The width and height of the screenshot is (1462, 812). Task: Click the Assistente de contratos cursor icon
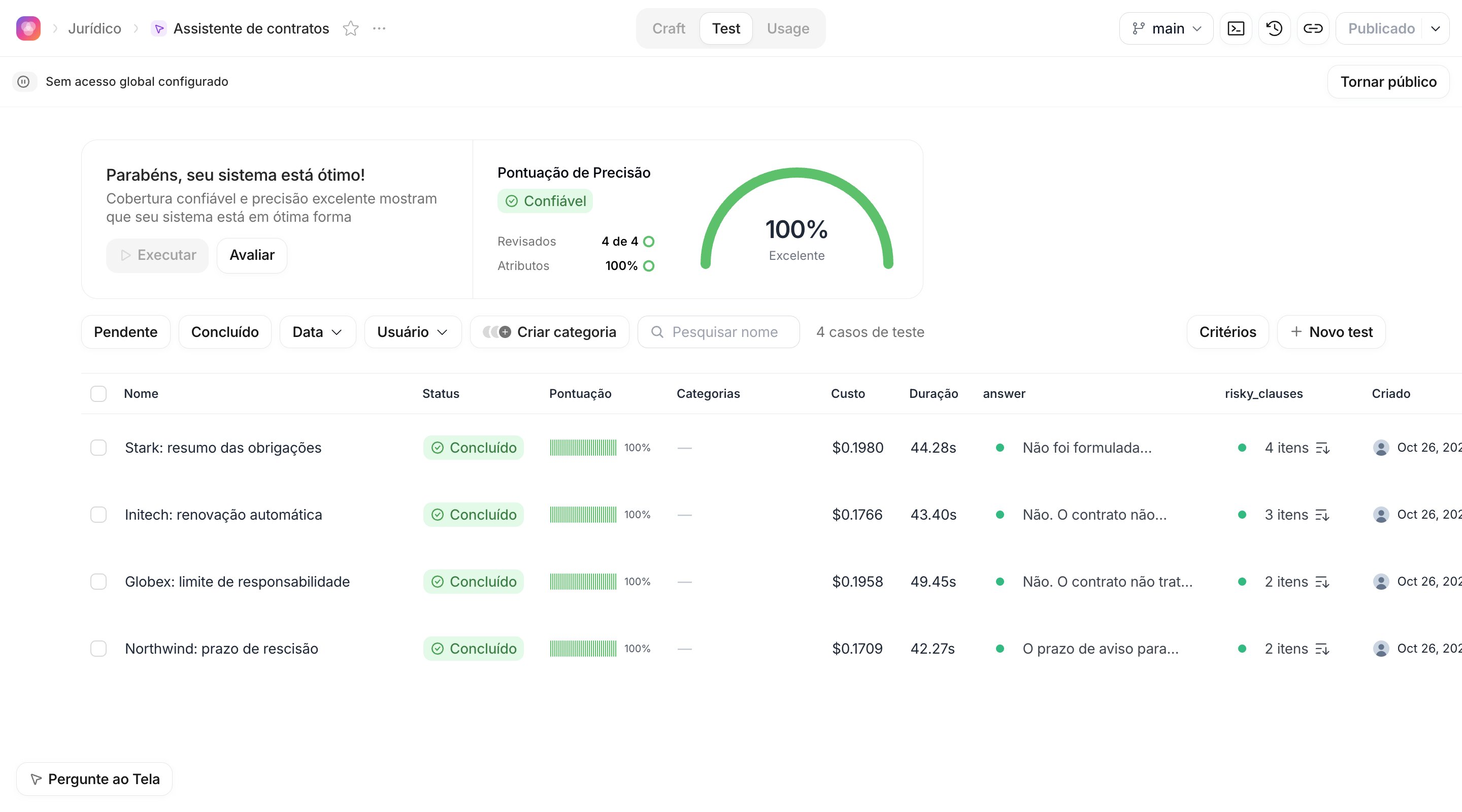point(159,28)
